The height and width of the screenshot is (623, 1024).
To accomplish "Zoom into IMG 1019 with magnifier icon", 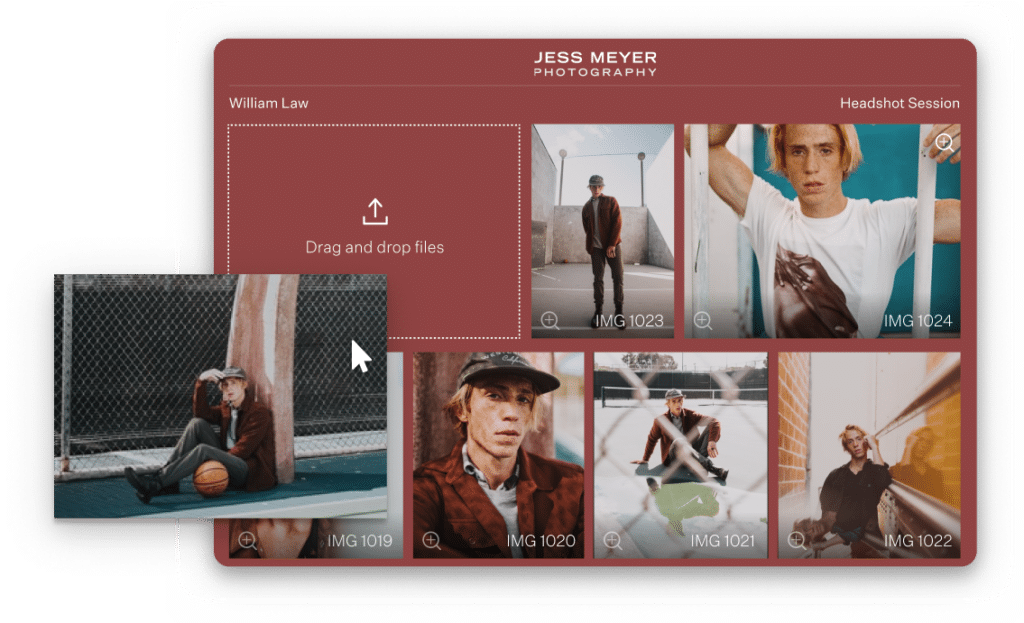I will tap(248, 541).
